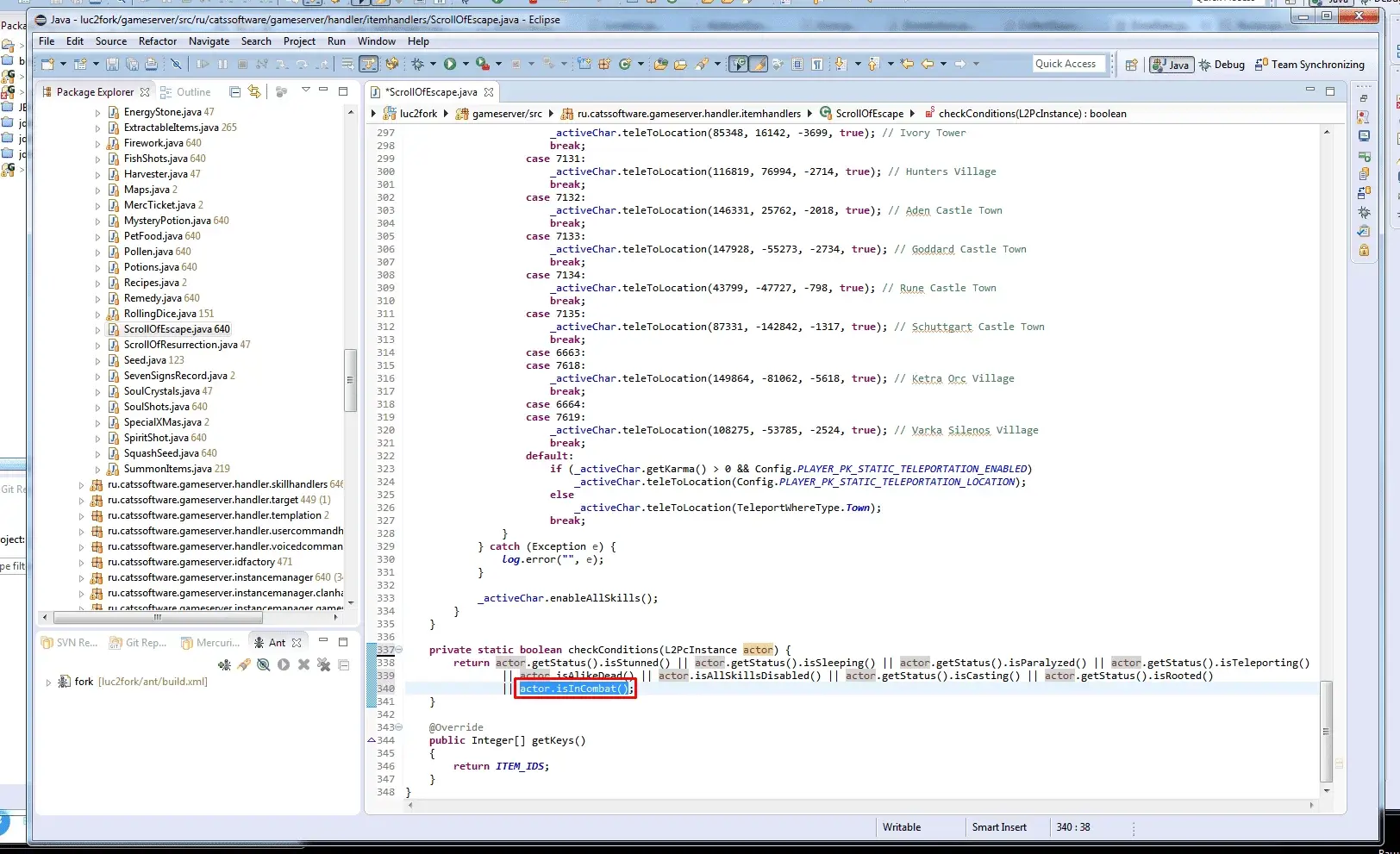This screenshot has width=1400, height=854.
Task: Click the Save All toolbar icon
Action: (132, 64)
